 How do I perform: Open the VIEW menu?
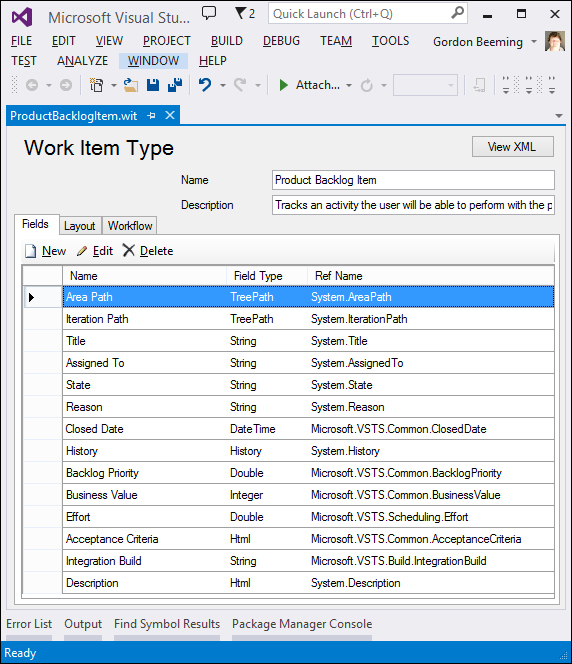[109, 41]
